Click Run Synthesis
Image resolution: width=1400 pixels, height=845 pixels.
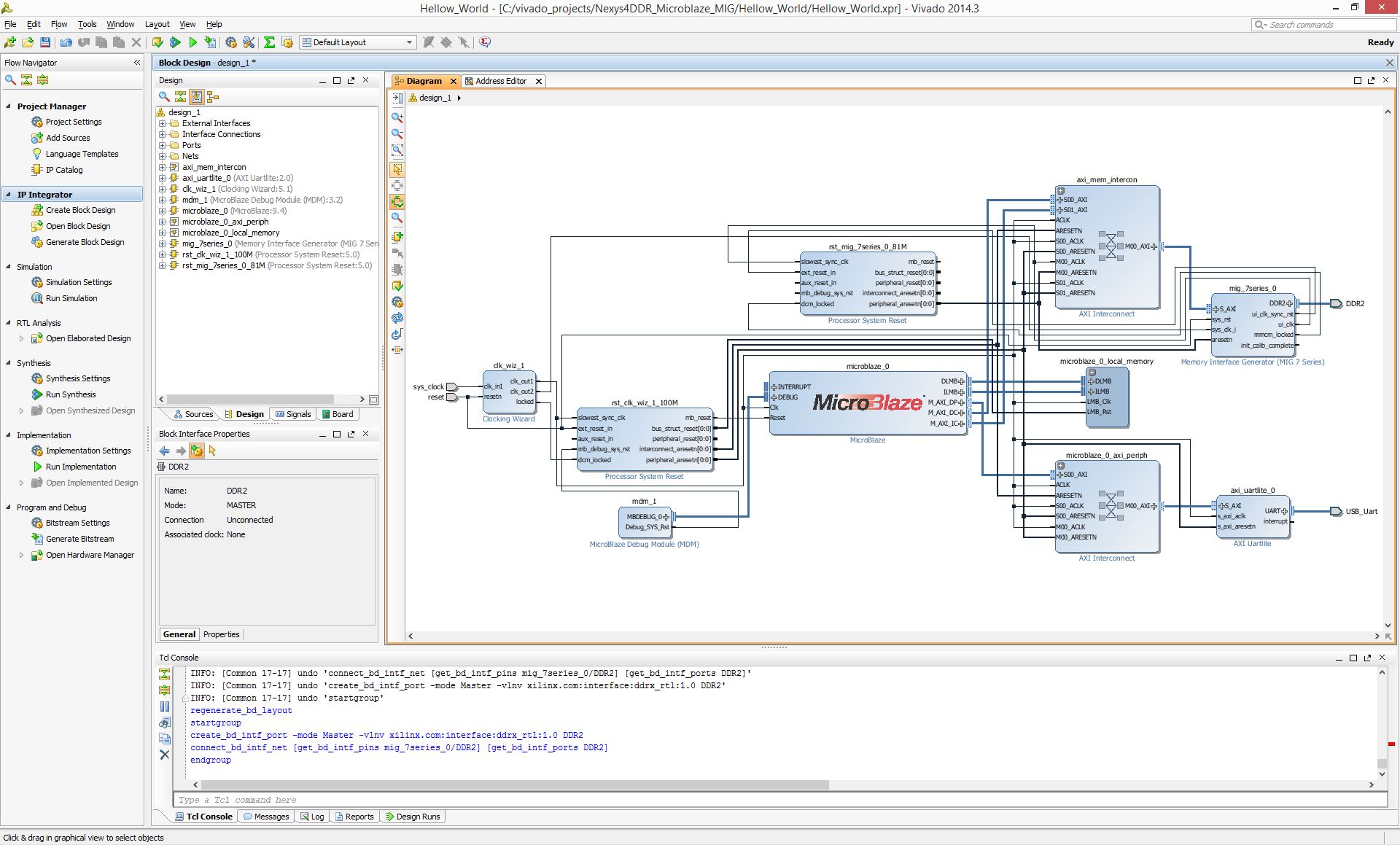coord(71,394)
